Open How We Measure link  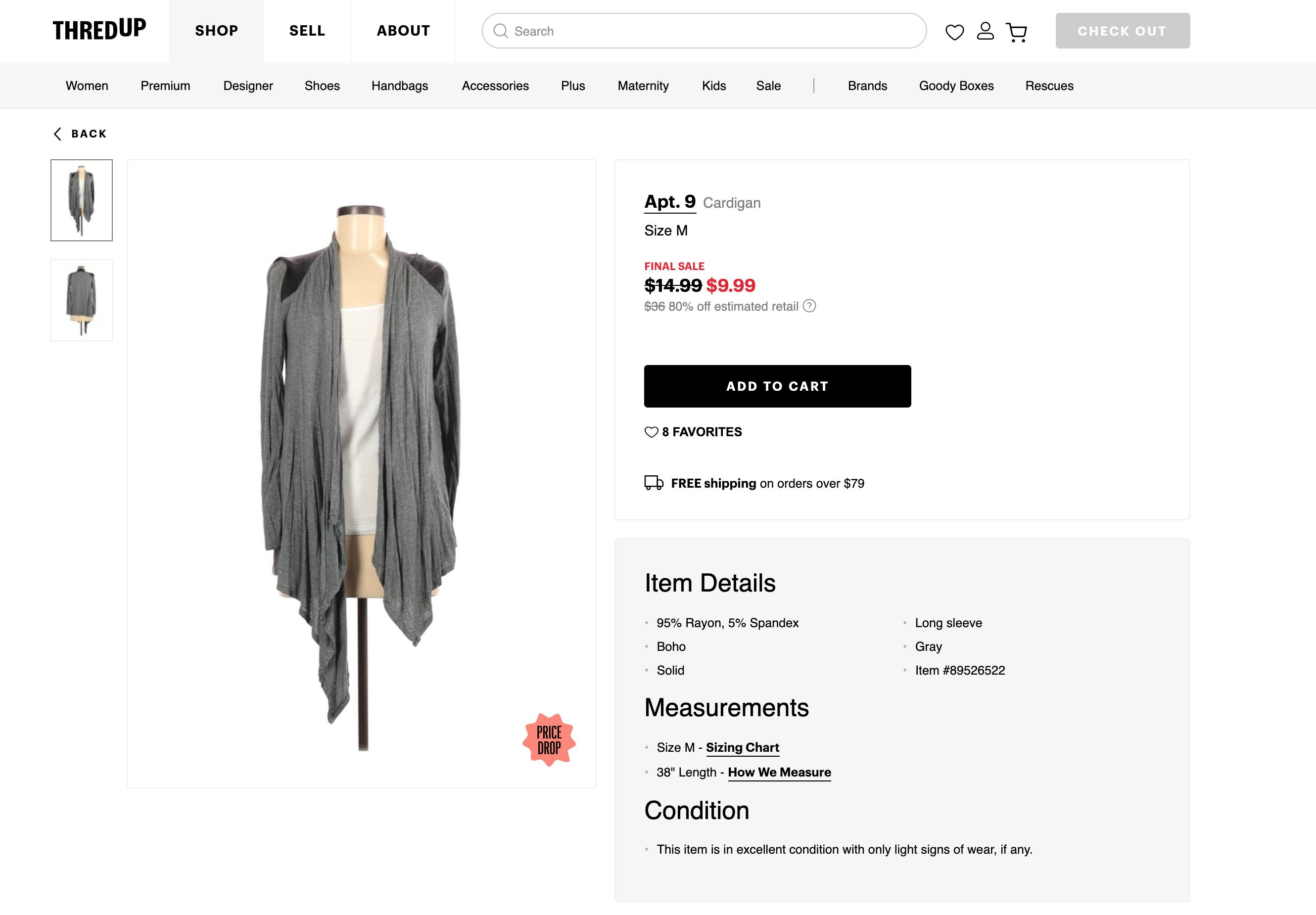(x=779, y=773)
